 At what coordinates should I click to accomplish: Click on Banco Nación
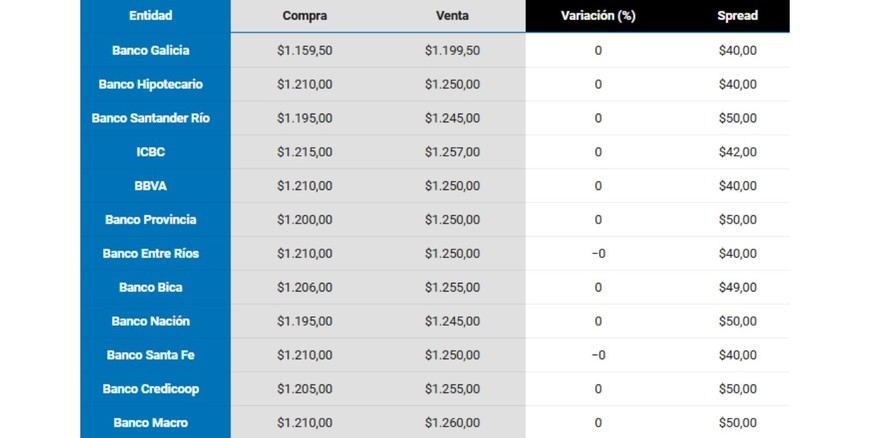151,322
